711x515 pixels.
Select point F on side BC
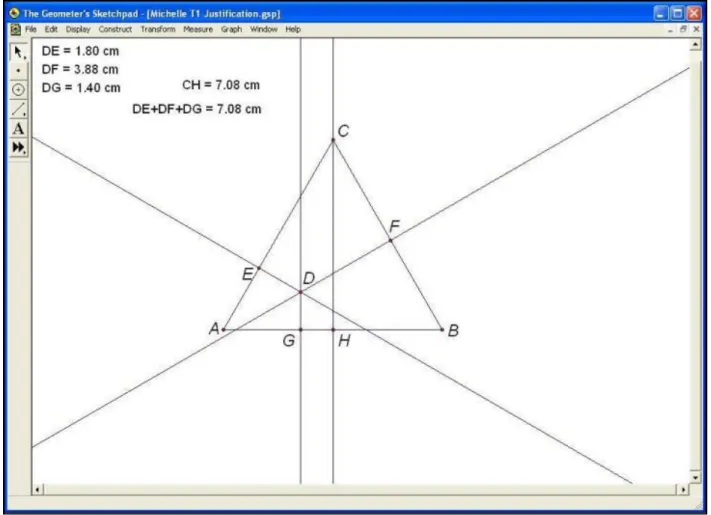click(x=390, y=241)
